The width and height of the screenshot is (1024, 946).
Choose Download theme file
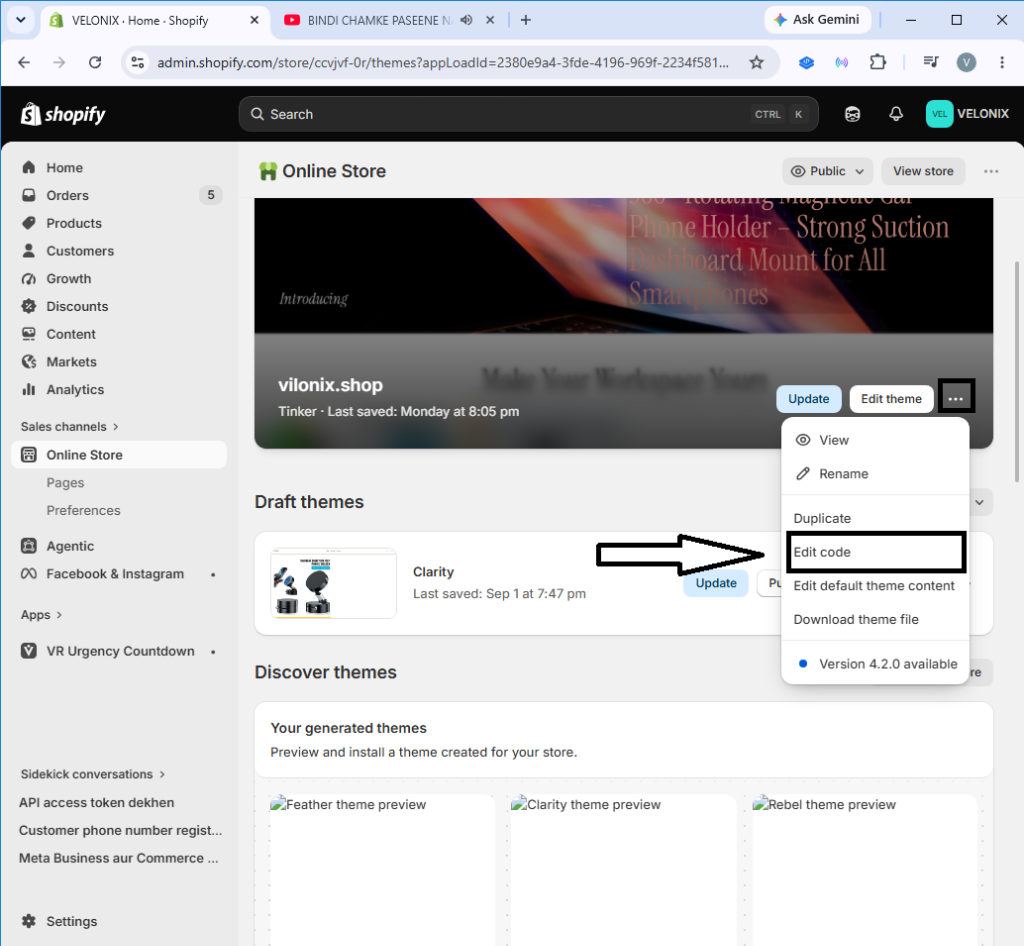(875, 620)
